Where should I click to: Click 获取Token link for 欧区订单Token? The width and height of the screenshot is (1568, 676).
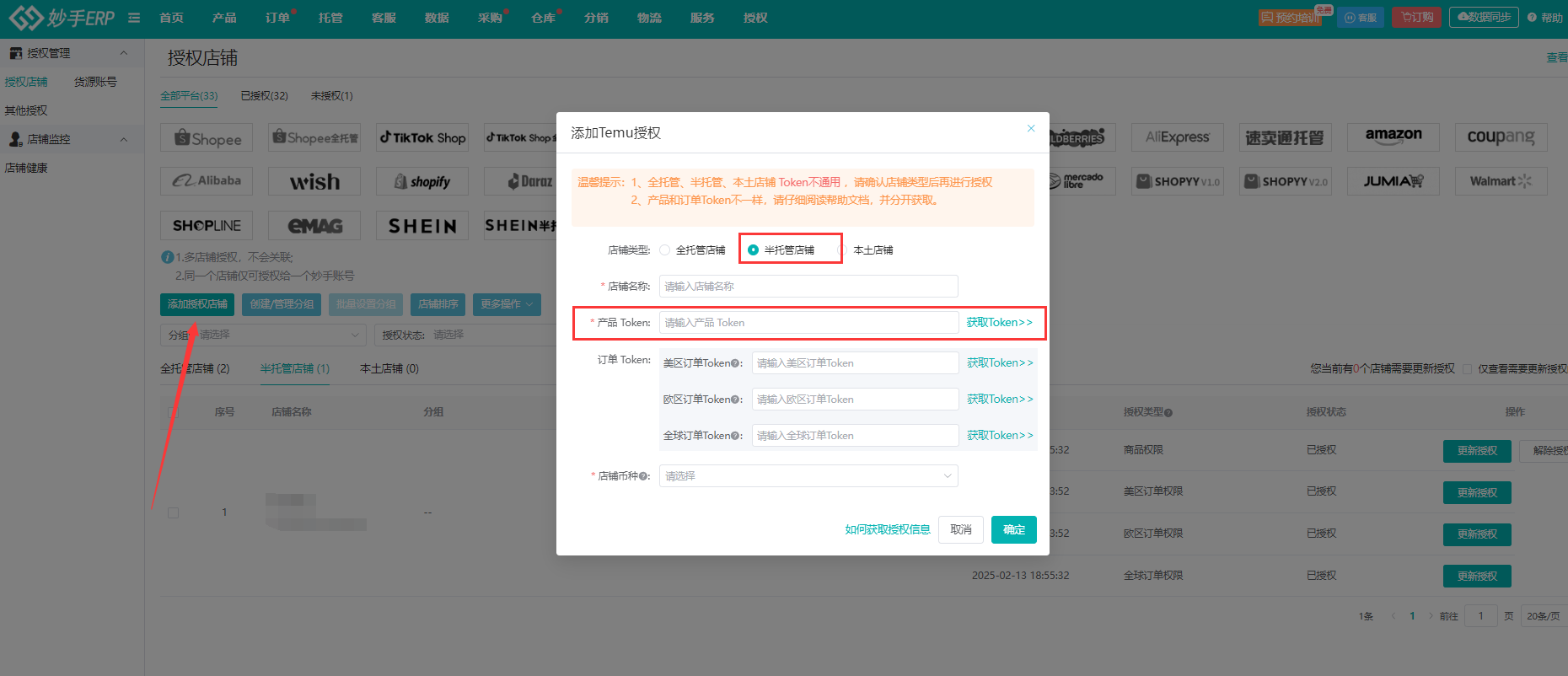999,400
